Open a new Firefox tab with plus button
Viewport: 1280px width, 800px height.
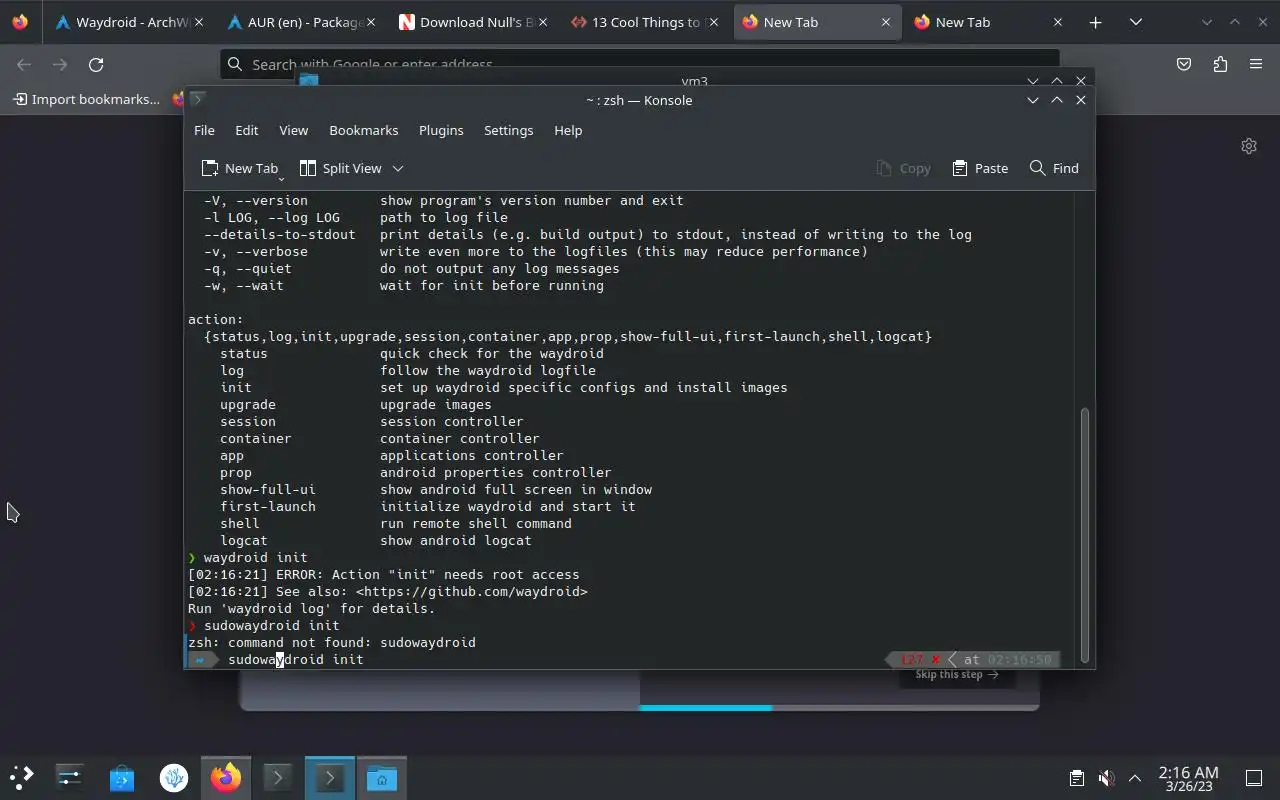coord(1095,22)
